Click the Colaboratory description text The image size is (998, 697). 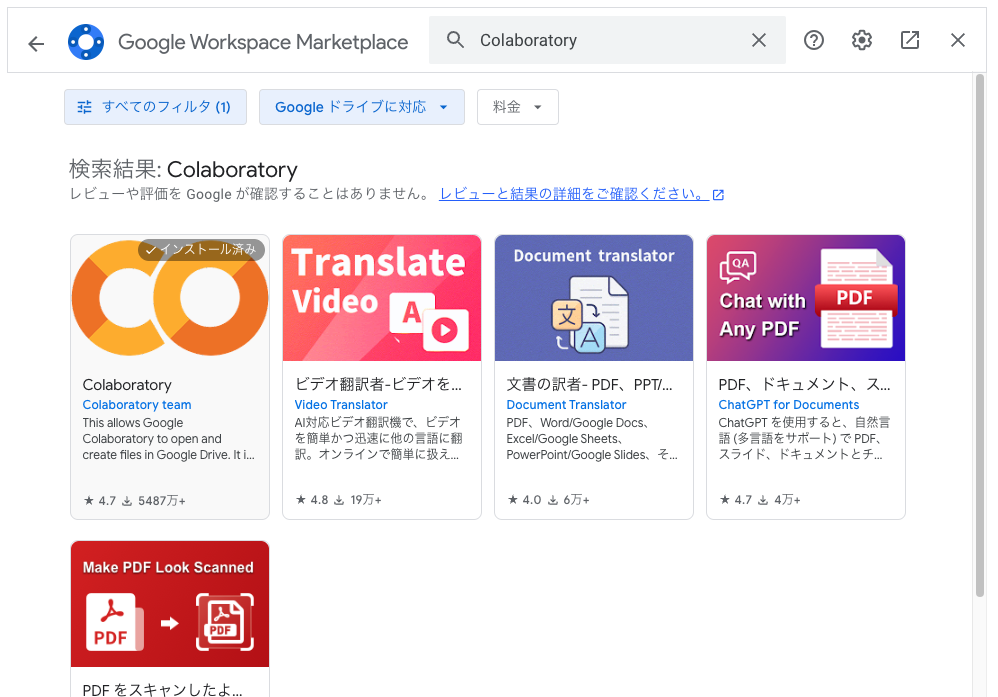pyautogui.click(x=169, y=439)
